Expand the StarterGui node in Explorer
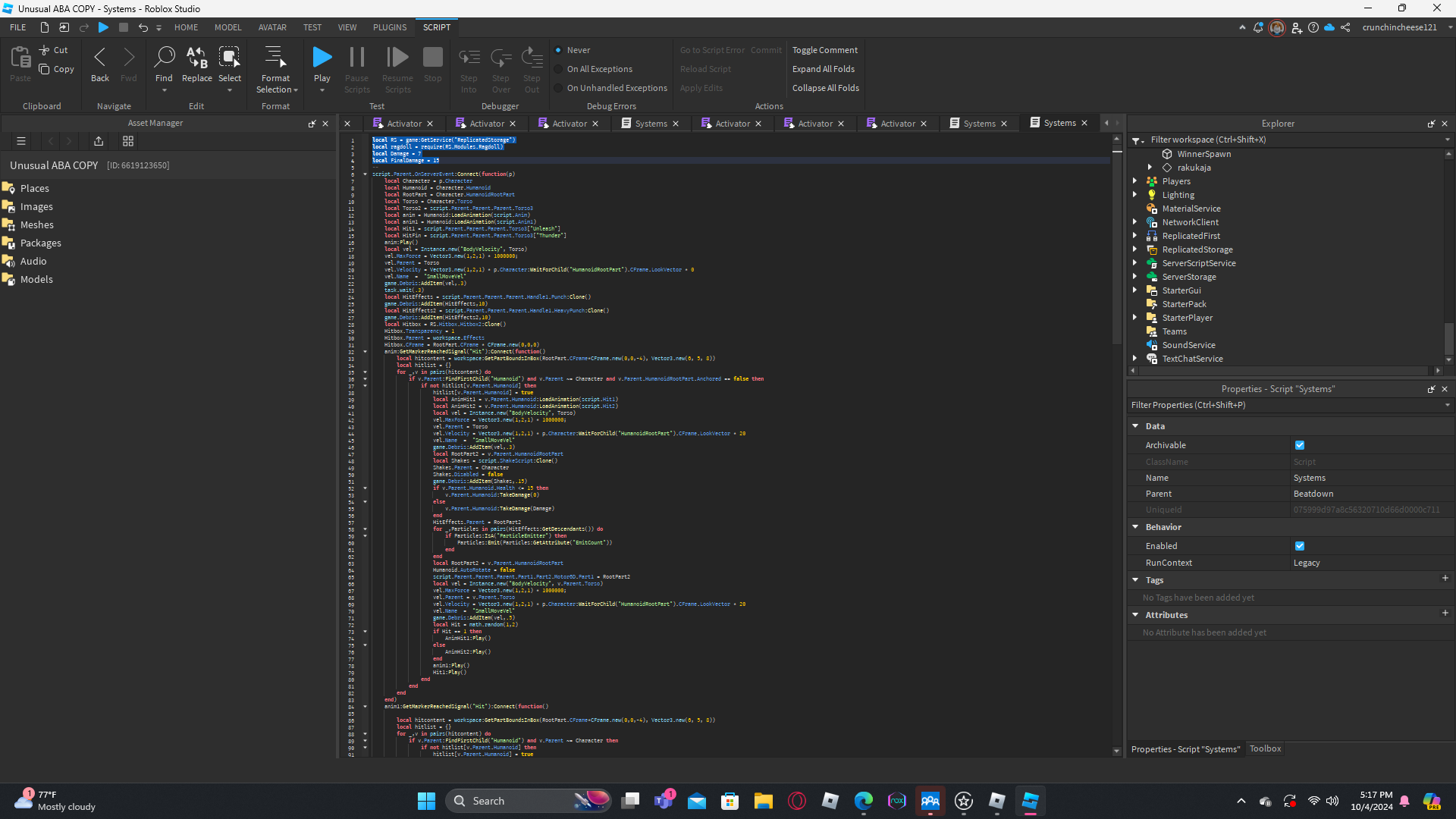The width and height of the screenshot is (1456, 819). point(1135,290)
